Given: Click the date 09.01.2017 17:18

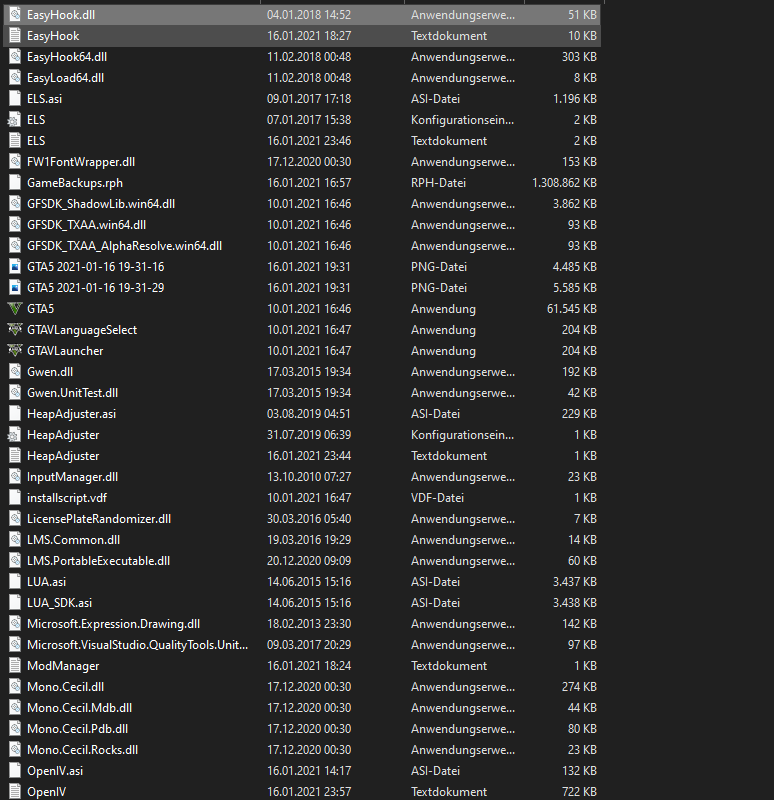Looking at the screenshot, I should click(309, 98).
